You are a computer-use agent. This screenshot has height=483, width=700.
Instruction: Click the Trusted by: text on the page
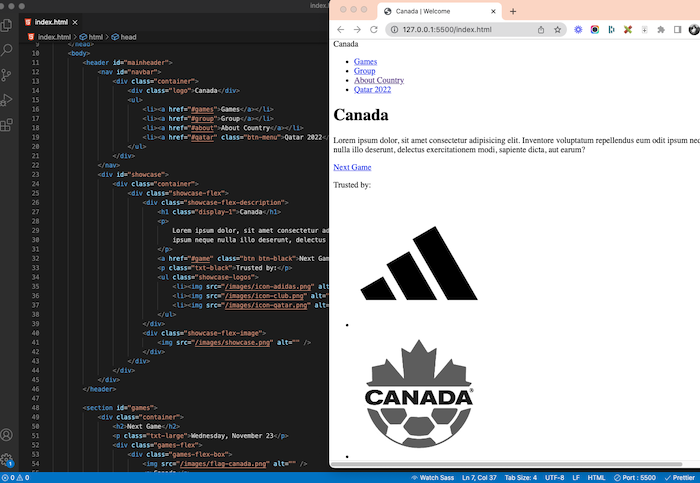click(352, 185)
